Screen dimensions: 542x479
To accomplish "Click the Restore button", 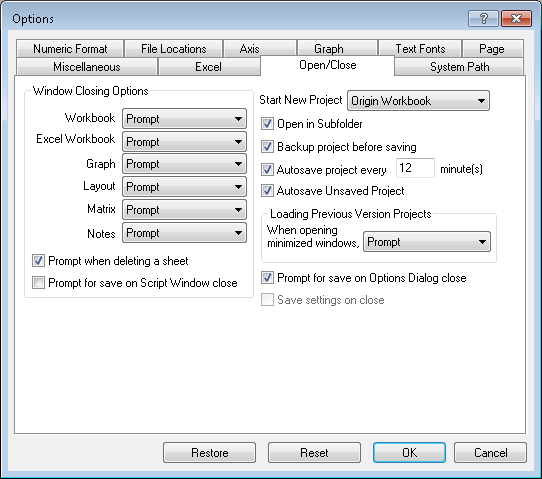I will pyautogui.click(x=209, y=452).
